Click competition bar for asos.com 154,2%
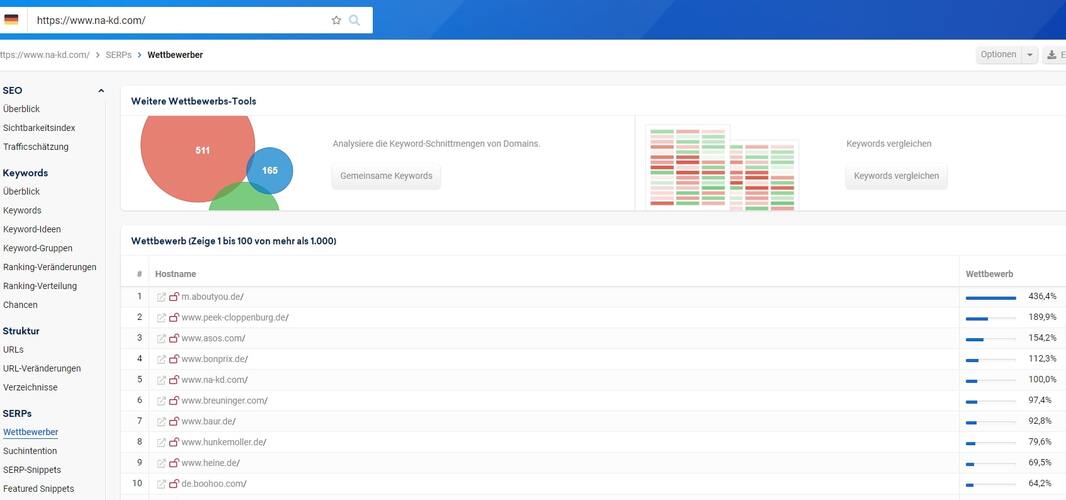 coord(991,339)
